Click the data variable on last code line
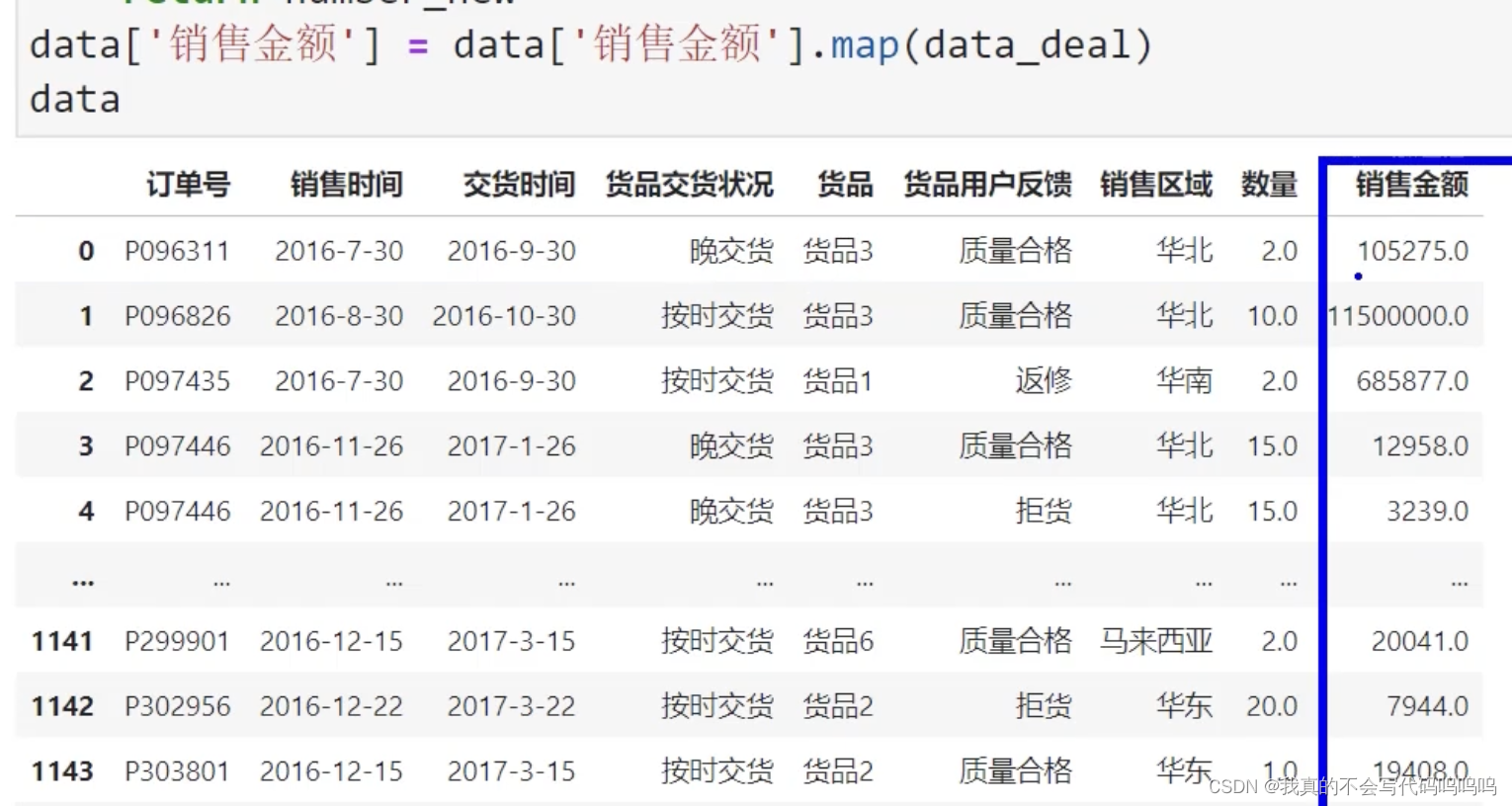Image resolution: width=1512 pixels, height=806 pixels. (73, 98)
